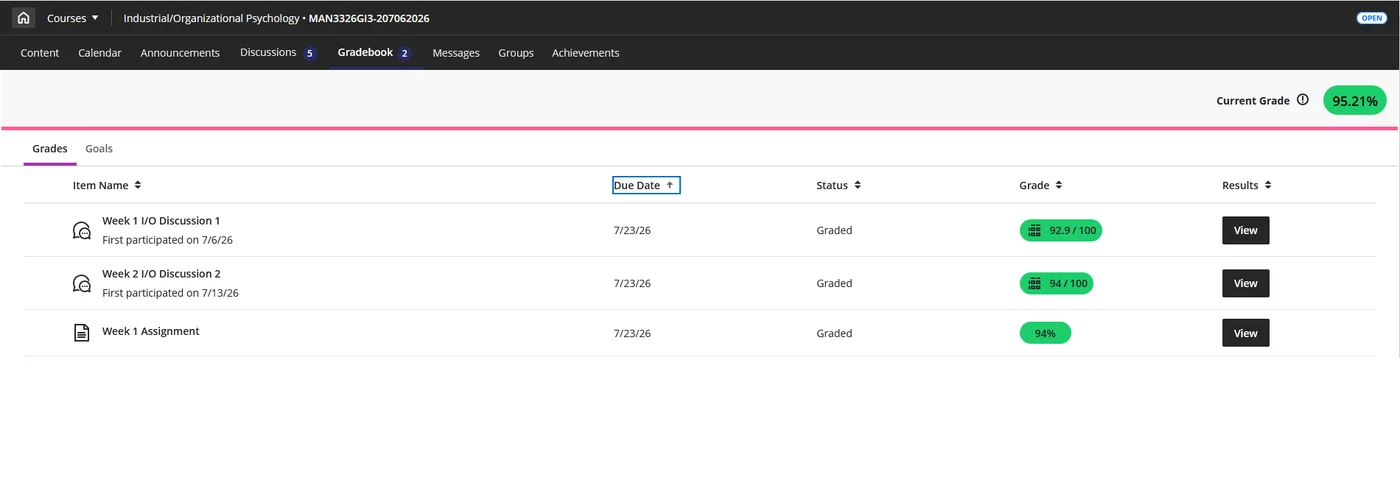The image size is (1400, 477).
Task: Select the Grades subtab
Action: 50,148
